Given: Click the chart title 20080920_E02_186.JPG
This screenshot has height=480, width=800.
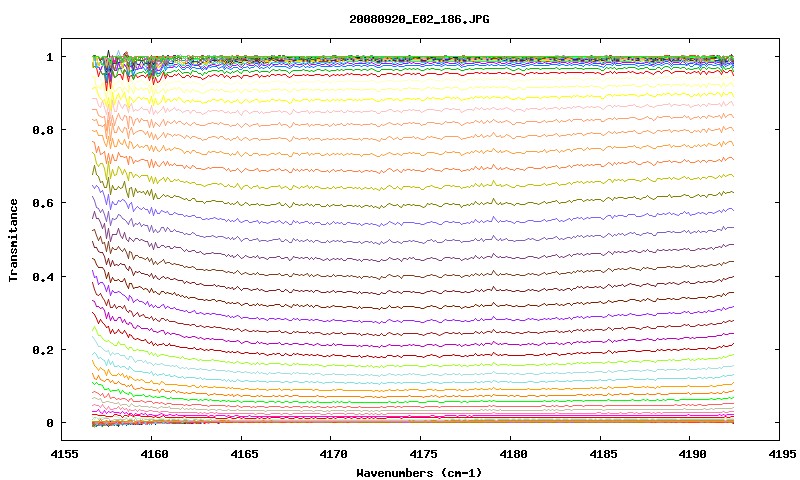Looking at the screenshot, I should pos(419,19).
